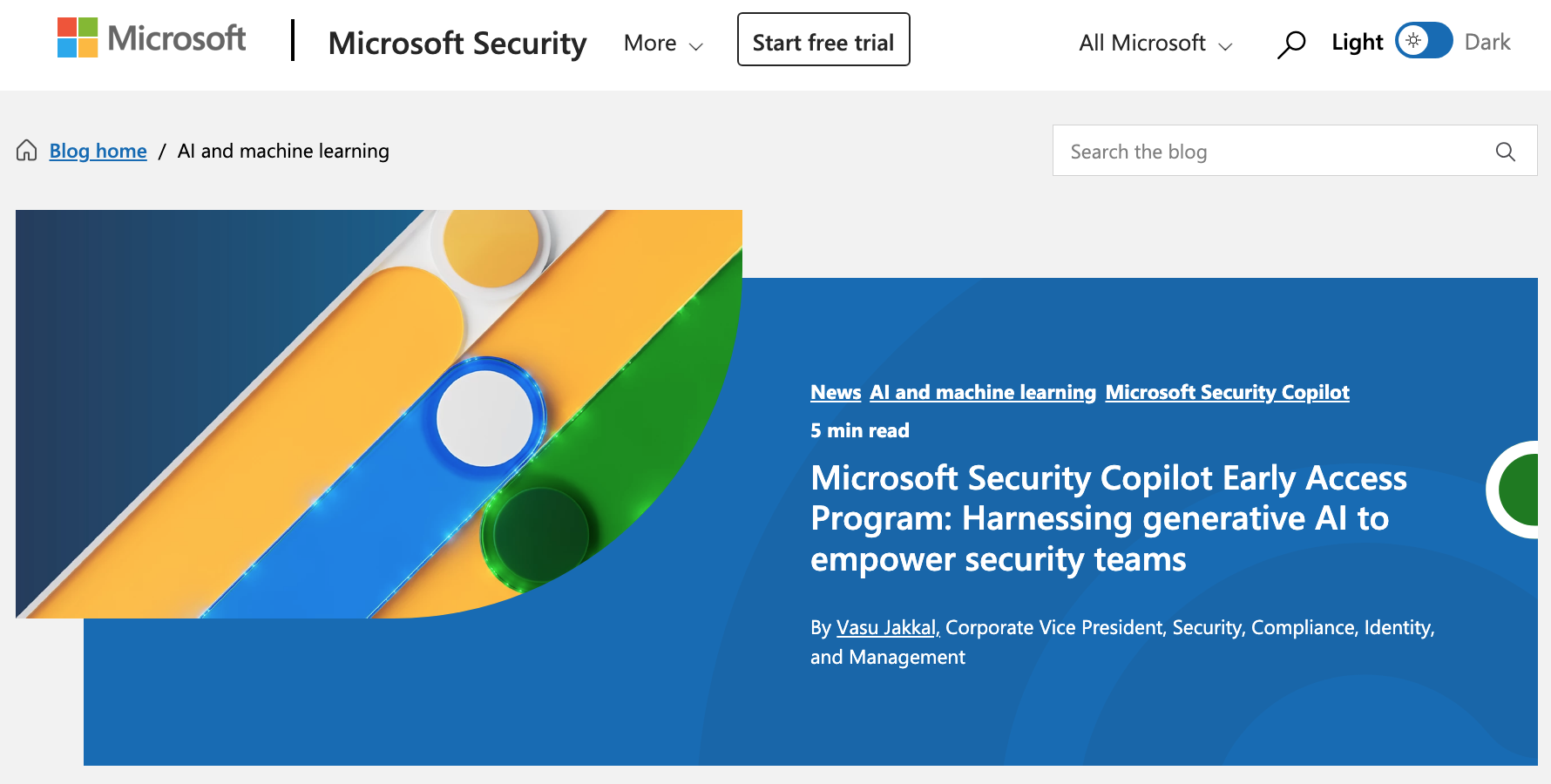
Task: Click the Microsoft Security wordmark
Action: tap(457, 43)
